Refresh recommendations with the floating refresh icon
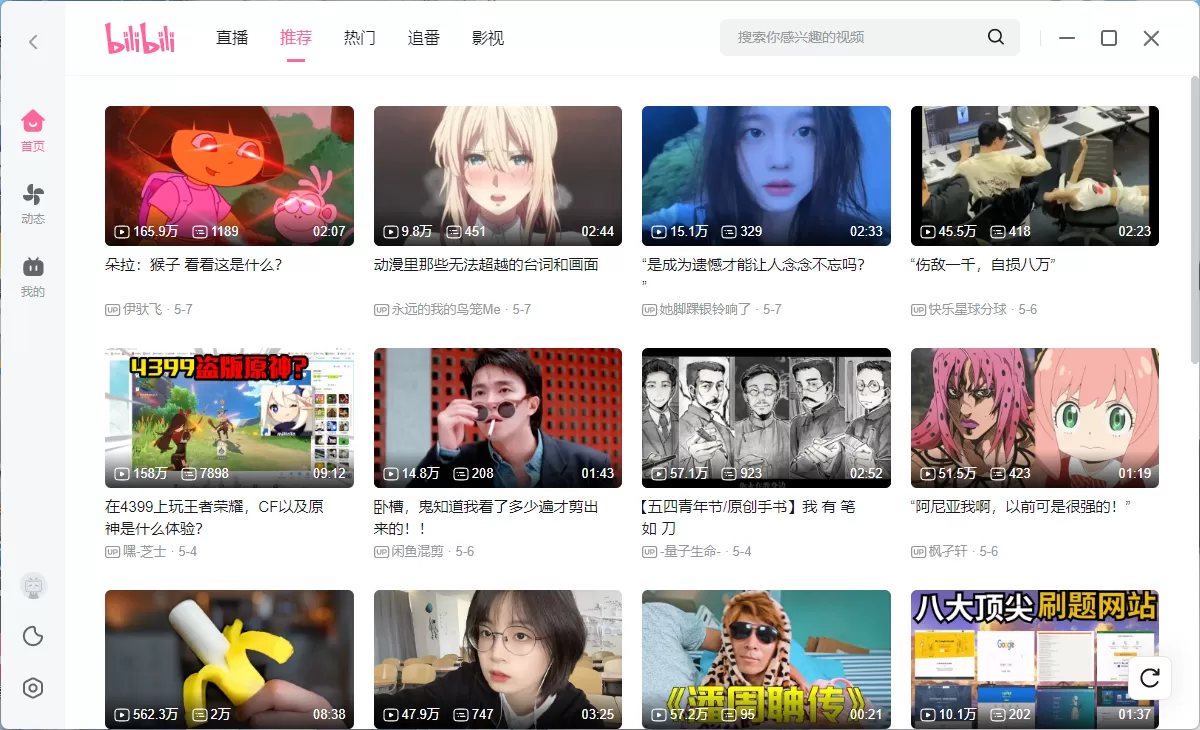The width and height of the screenshot is (1200, 730). [1149, 678]
